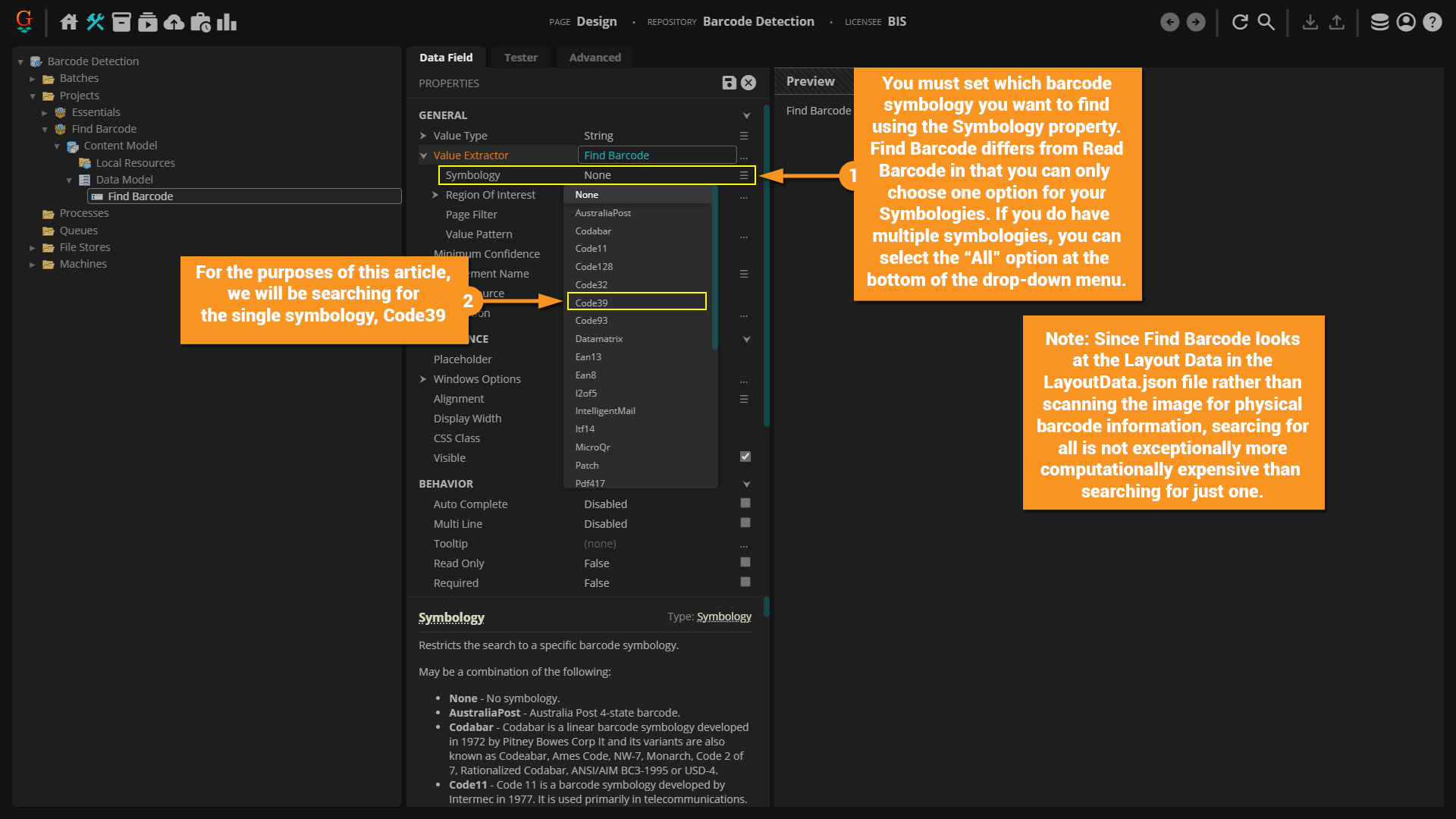Viewport: 1456px width, 819px height.
Task: Collapse the GENERAL section chevron
Action: tap(746, 116)
